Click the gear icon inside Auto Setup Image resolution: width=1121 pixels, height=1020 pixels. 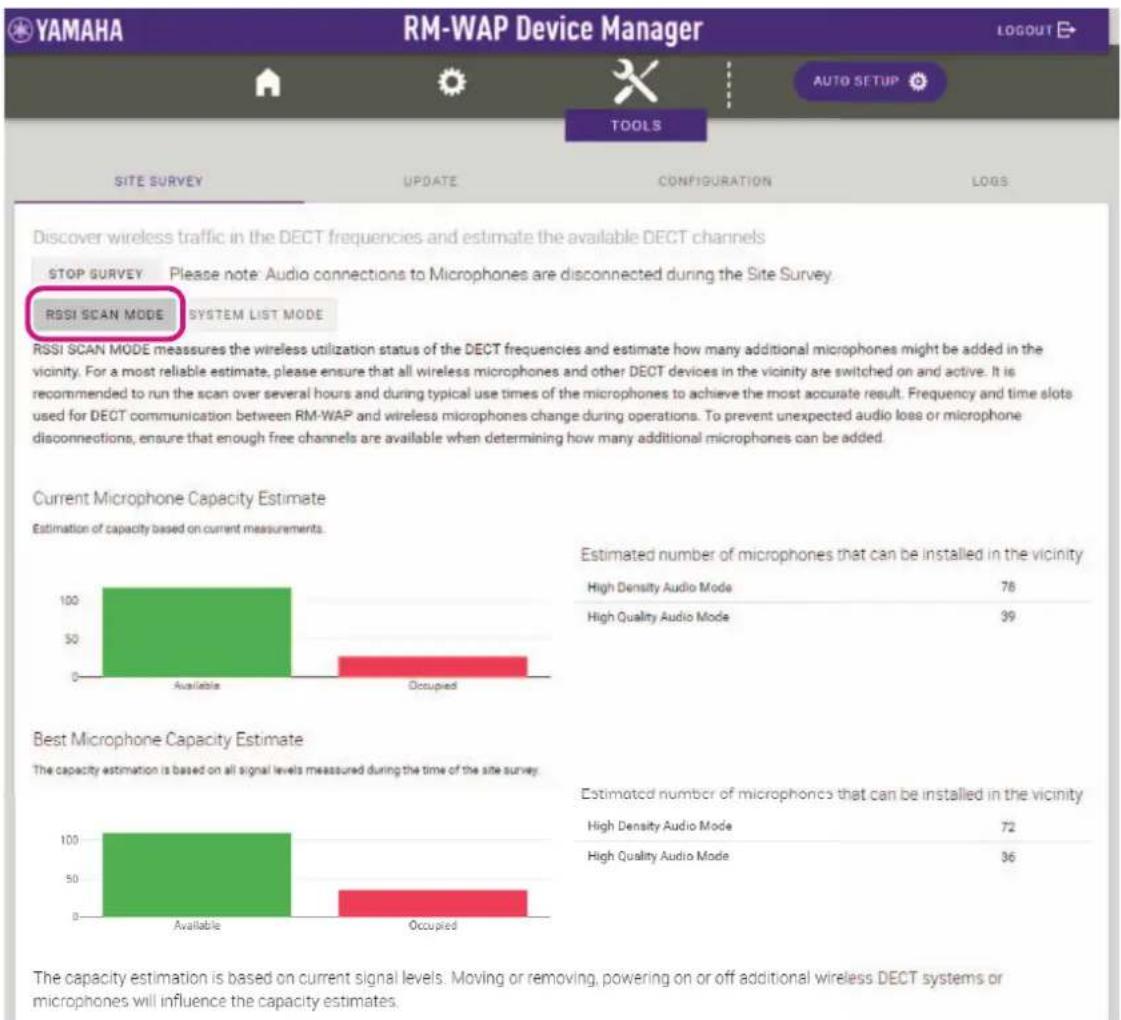[x=918, y=81]
